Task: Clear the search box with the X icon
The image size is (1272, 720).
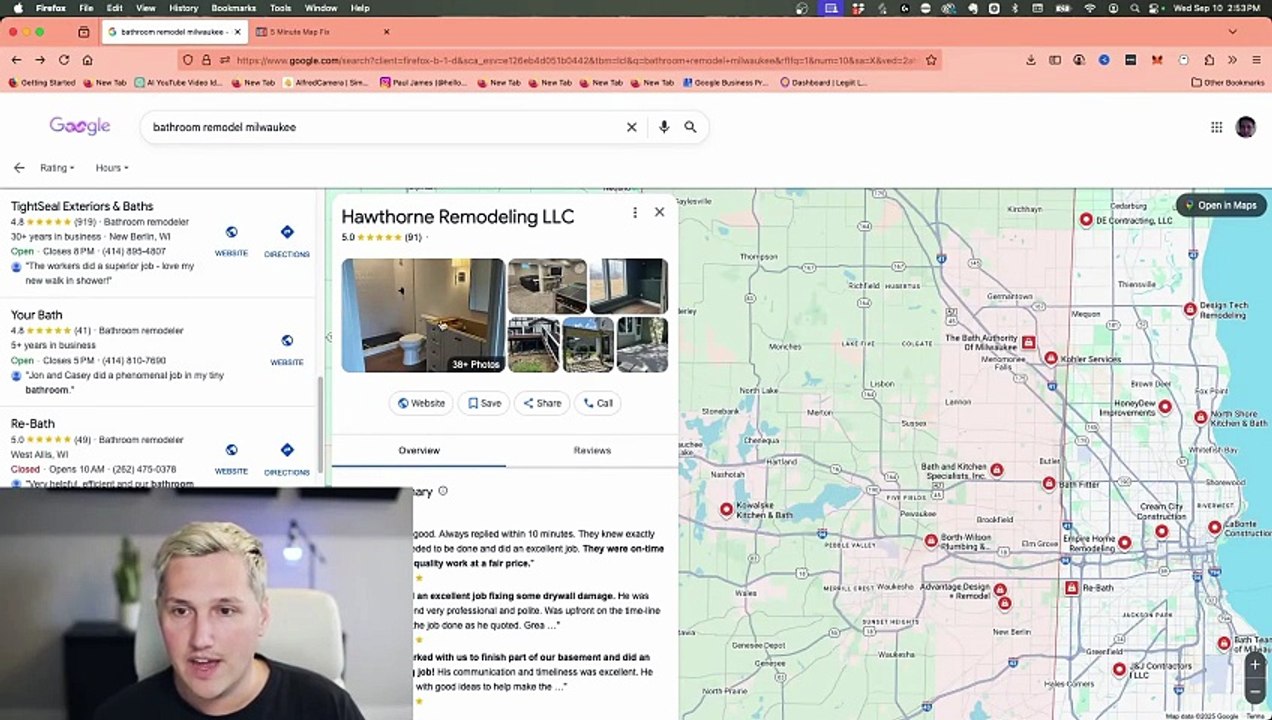Action: point(631,127)
